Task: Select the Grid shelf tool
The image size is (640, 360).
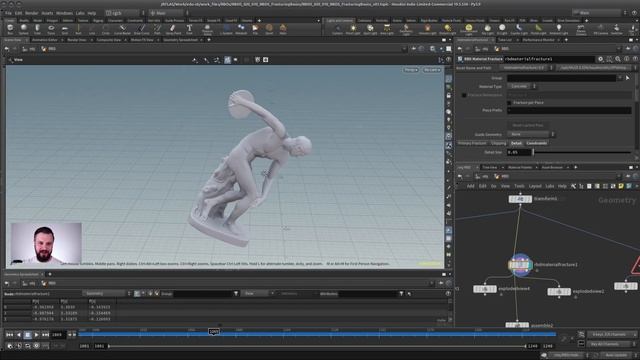Action: pyautogui.click(x=64, y=29)
